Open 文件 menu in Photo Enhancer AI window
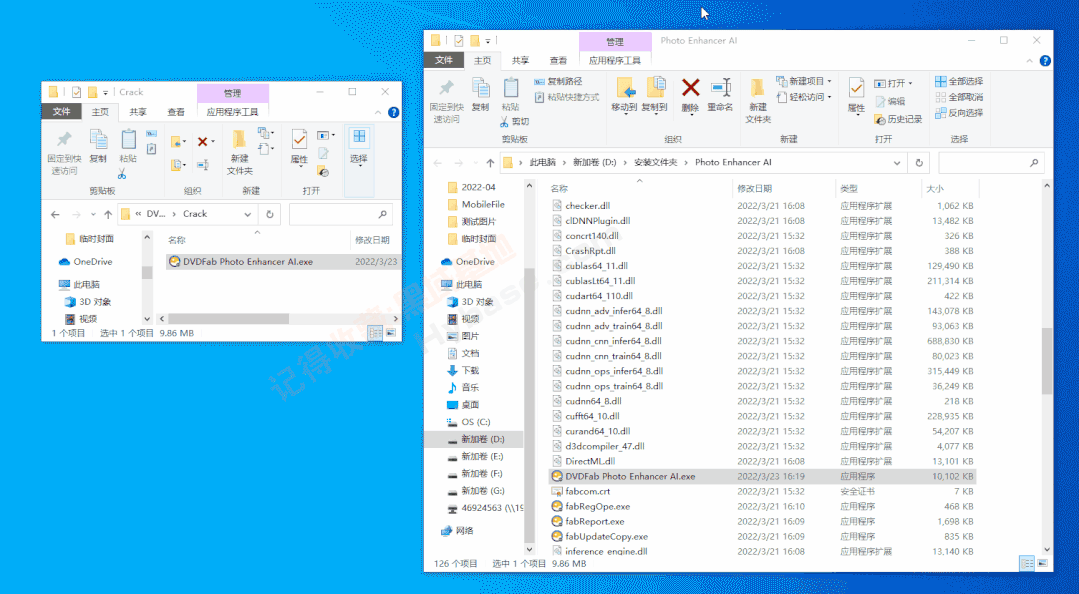Viewport: 1079px width, 594px height. 444,61
